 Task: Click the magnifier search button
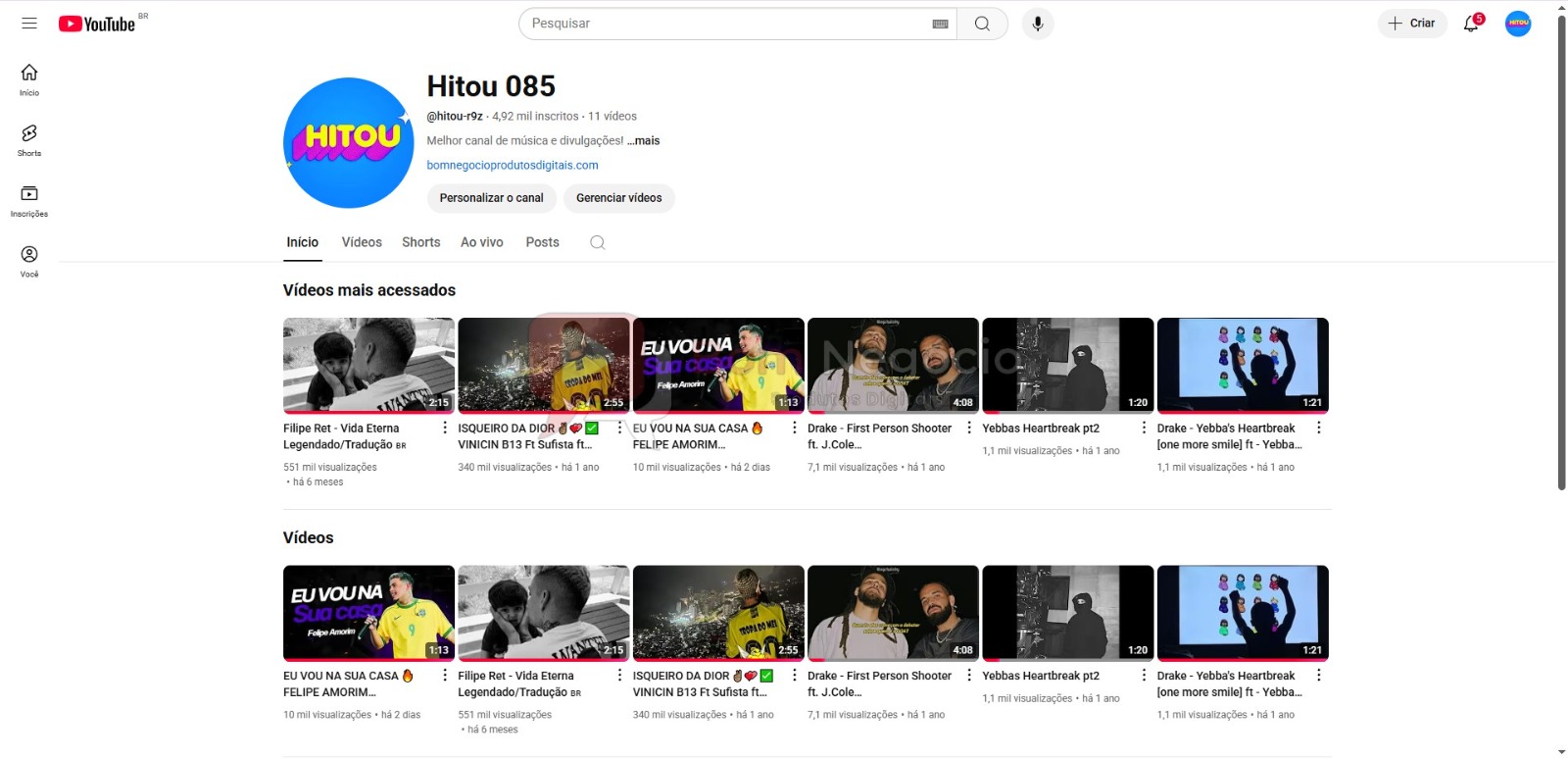[x=982, y=24]
